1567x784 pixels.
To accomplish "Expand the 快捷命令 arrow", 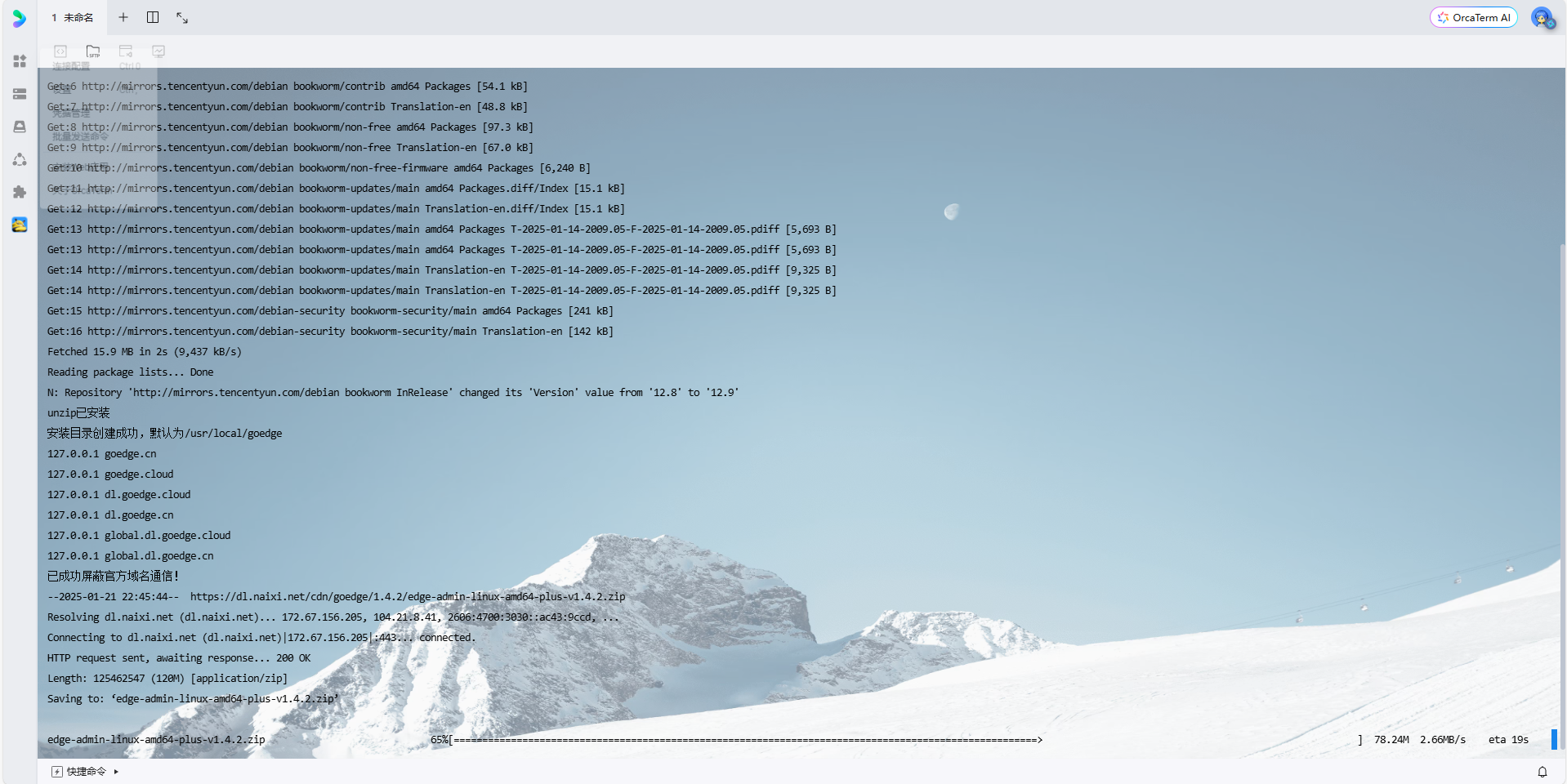I will [x=116, y=772].
